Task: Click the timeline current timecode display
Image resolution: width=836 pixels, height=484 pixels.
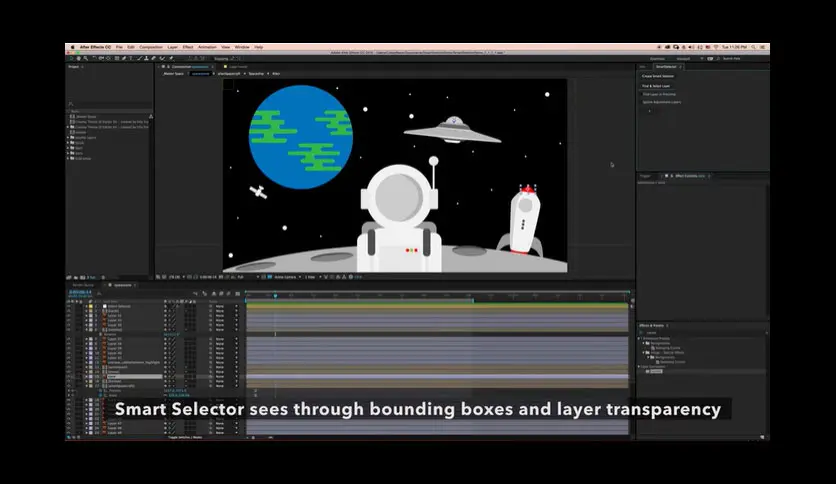Action: coord(80,292)
